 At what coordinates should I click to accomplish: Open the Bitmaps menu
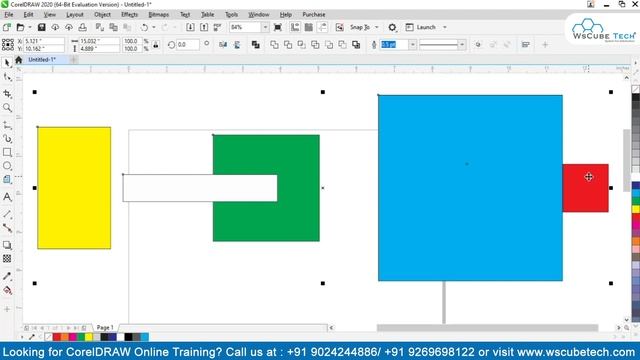(x=158, y=14)
